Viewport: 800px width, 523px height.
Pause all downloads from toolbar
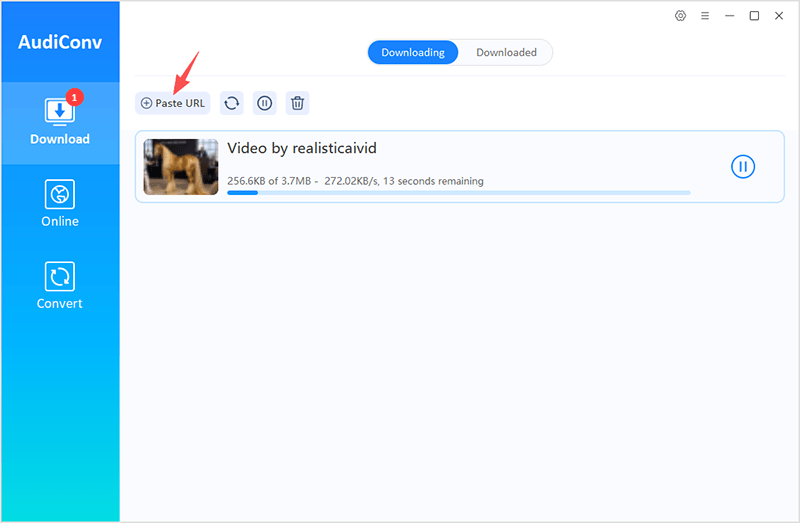264,103
